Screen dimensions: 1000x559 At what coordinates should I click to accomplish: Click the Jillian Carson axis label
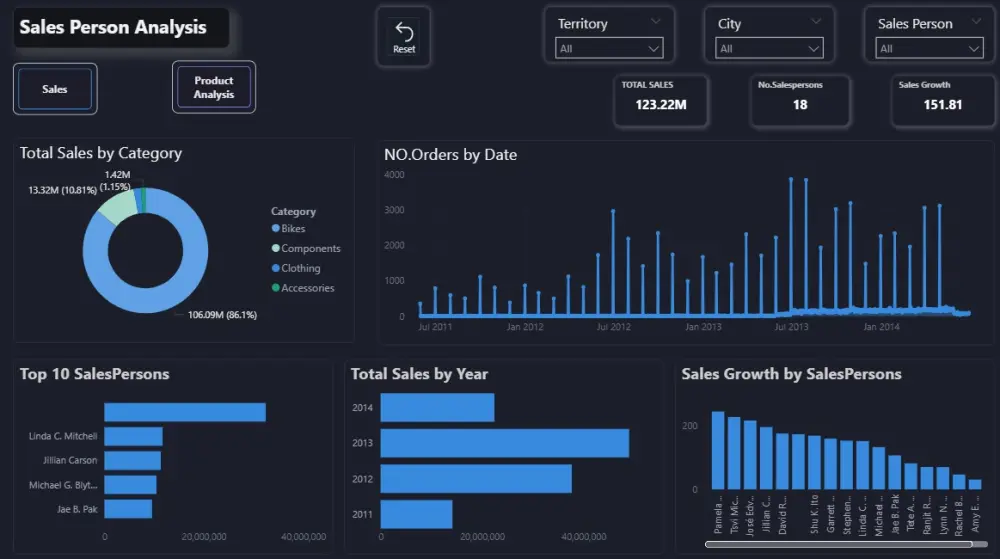coord(70,460)
